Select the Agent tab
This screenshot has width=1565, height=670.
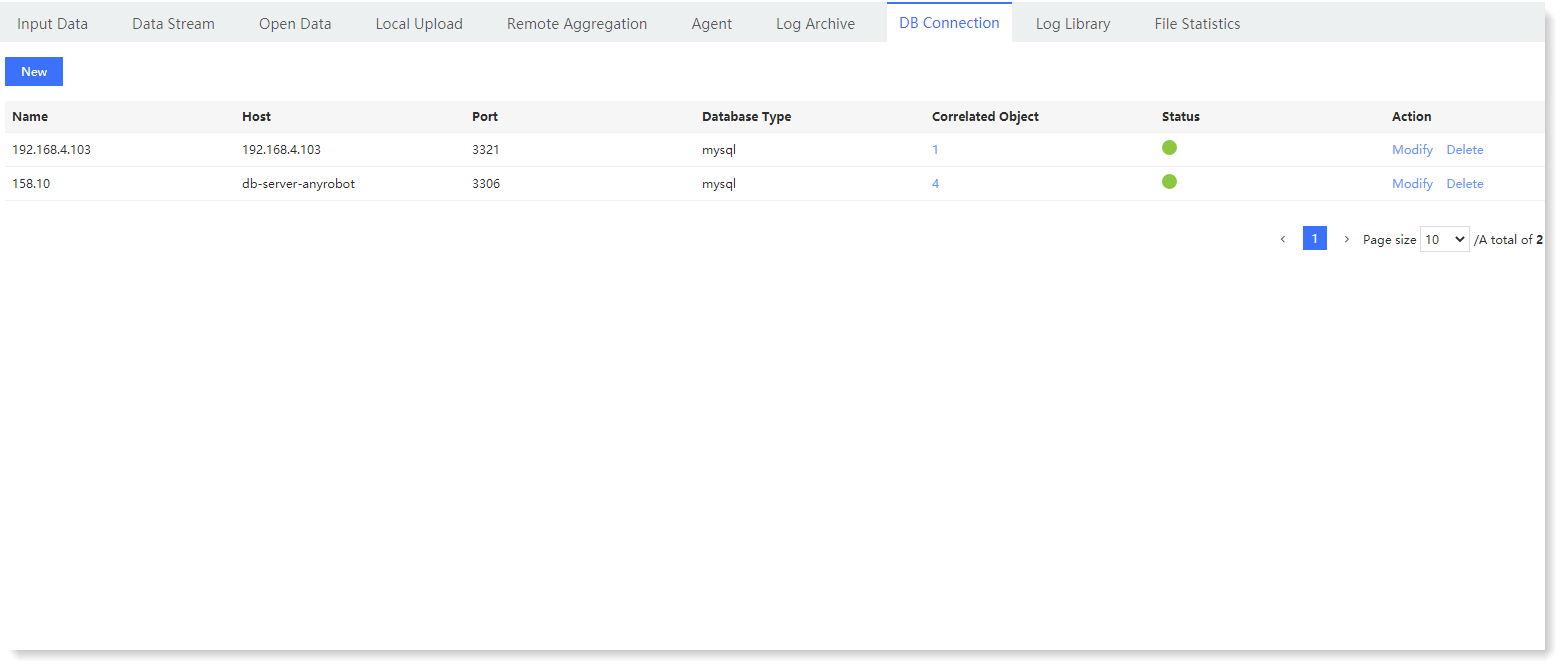click(x=712, y=24)
